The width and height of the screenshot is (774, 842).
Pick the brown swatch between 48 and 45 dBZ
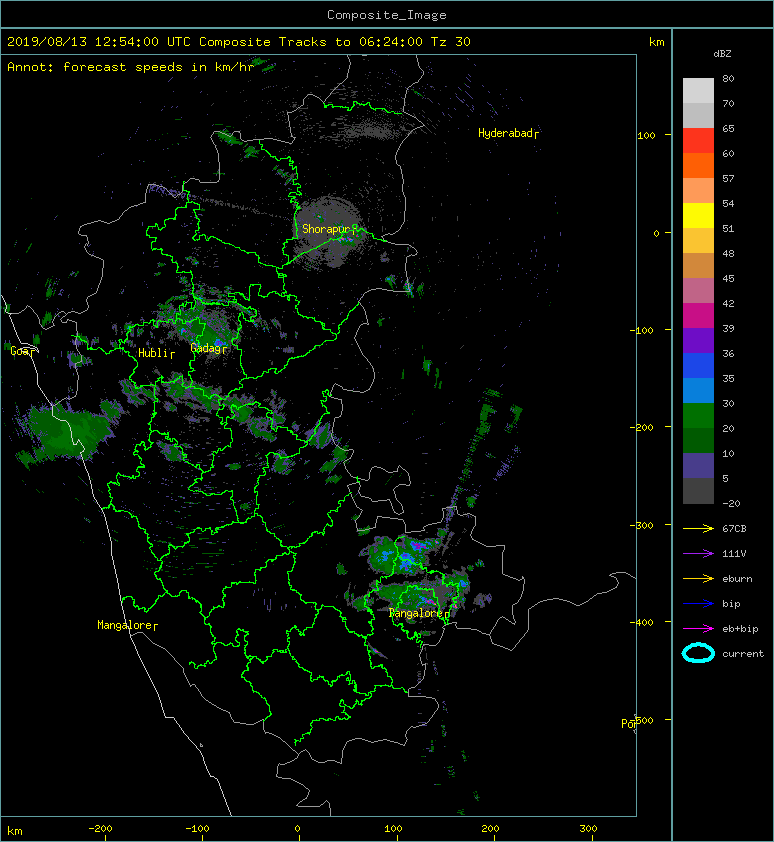tap(698, 265)
